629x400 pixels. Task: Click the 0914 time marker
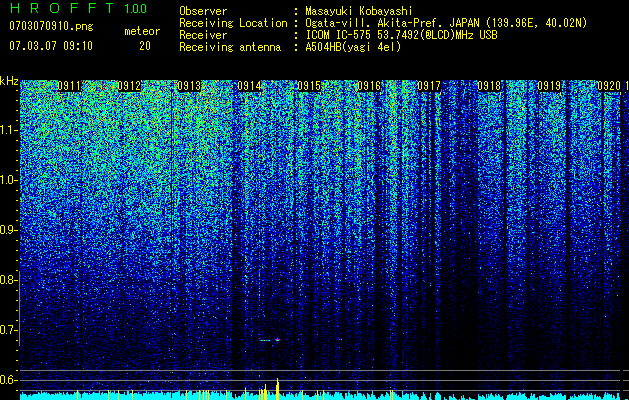pos(250,86)
